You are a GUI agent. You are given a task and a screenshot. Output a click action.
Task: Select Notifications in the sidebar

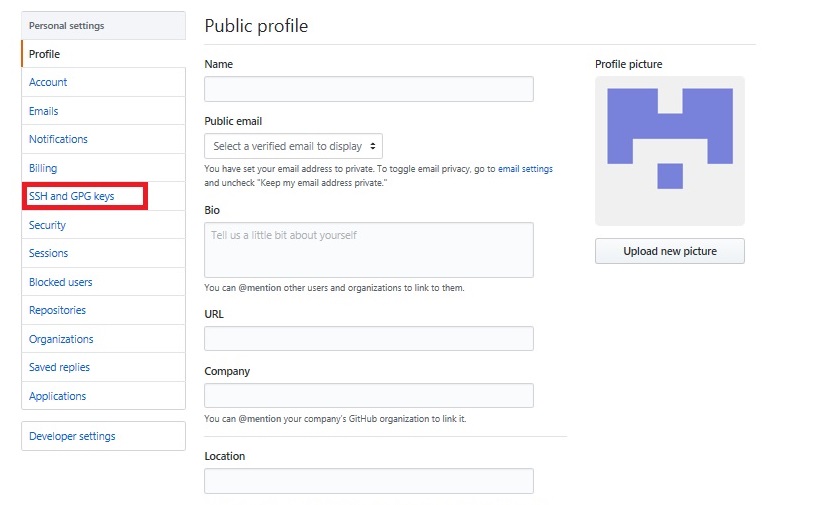(x=58, y=139)
